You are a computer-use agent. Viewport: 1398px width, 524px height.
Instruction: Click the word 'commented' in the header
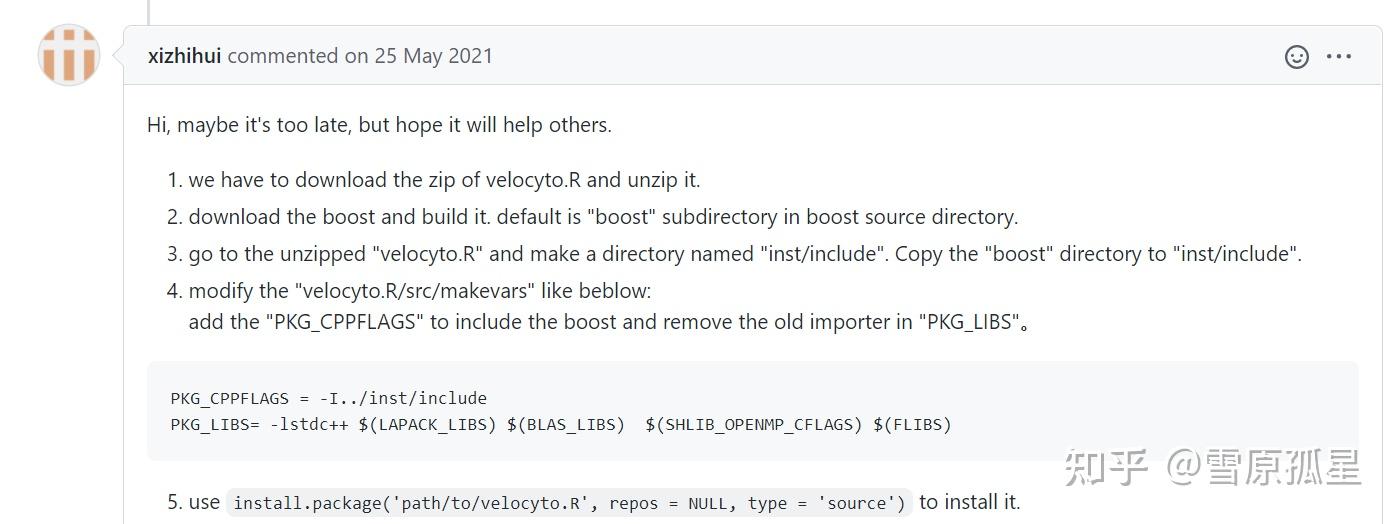[284, 56]
